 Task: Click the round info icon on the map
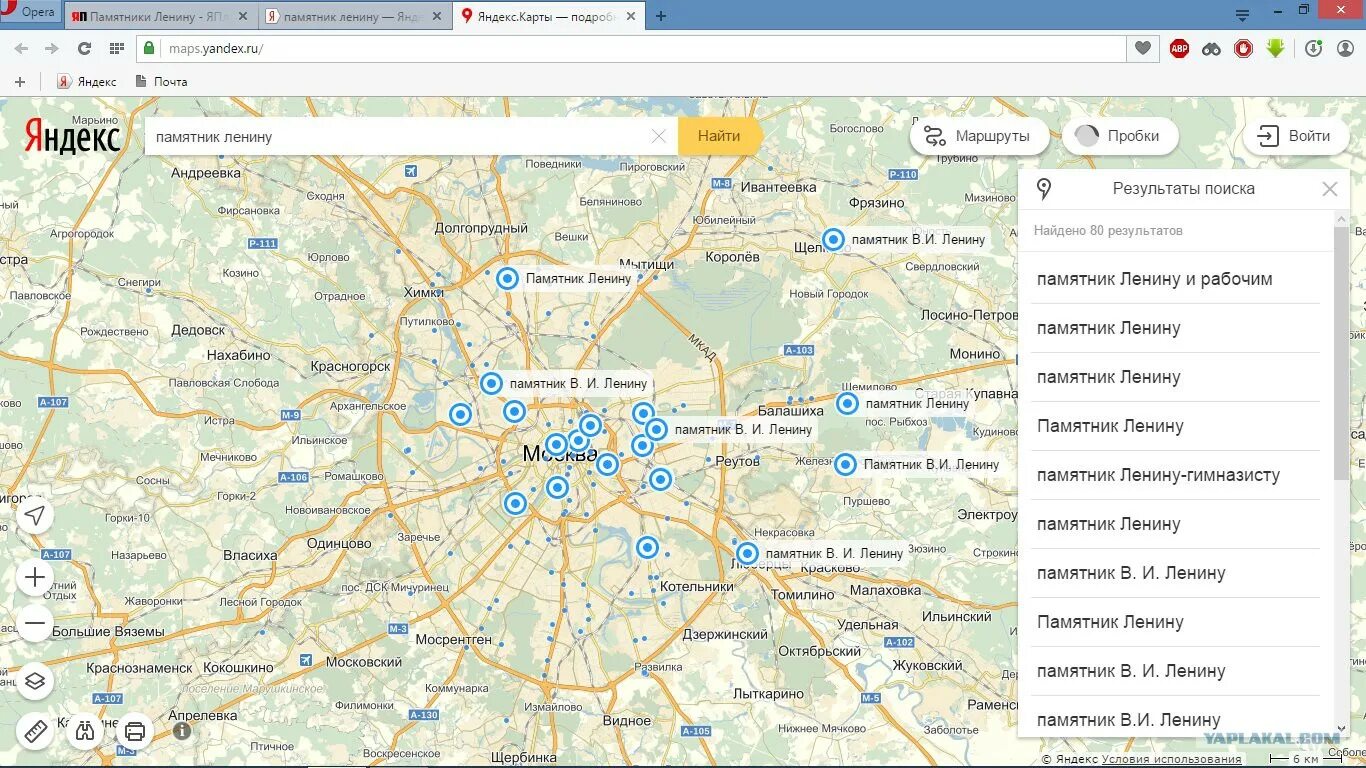tap(182, 731)
